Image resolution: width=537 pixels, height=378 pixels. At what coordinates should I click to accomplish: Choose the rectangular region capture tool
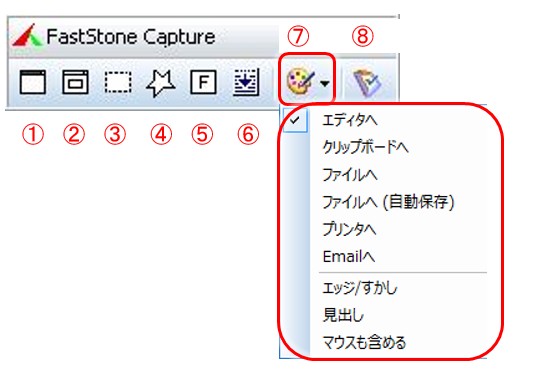tap(118, 82)
